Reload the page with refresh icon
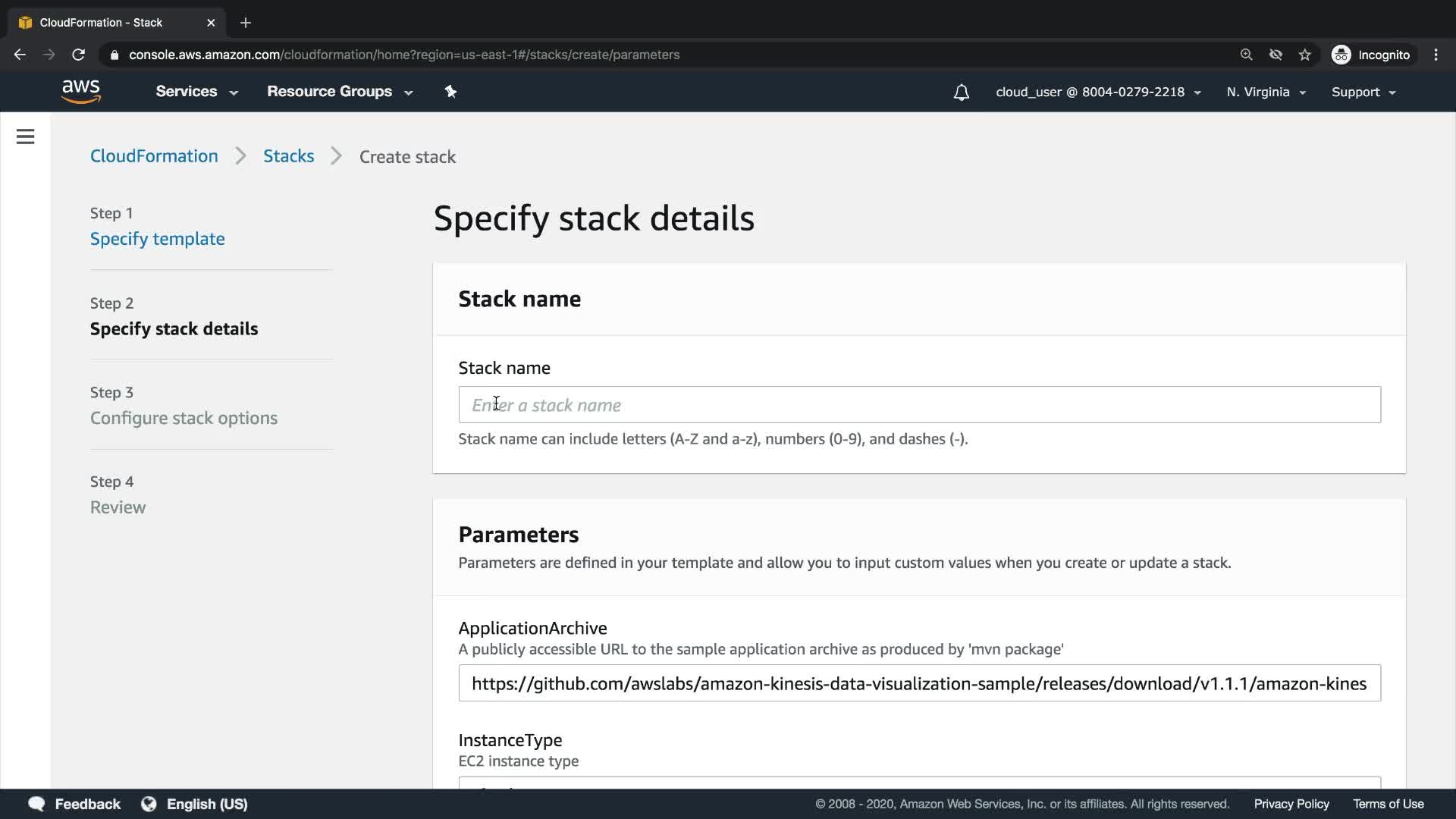This screenshot has width=1456, height=819. point(78,55)
